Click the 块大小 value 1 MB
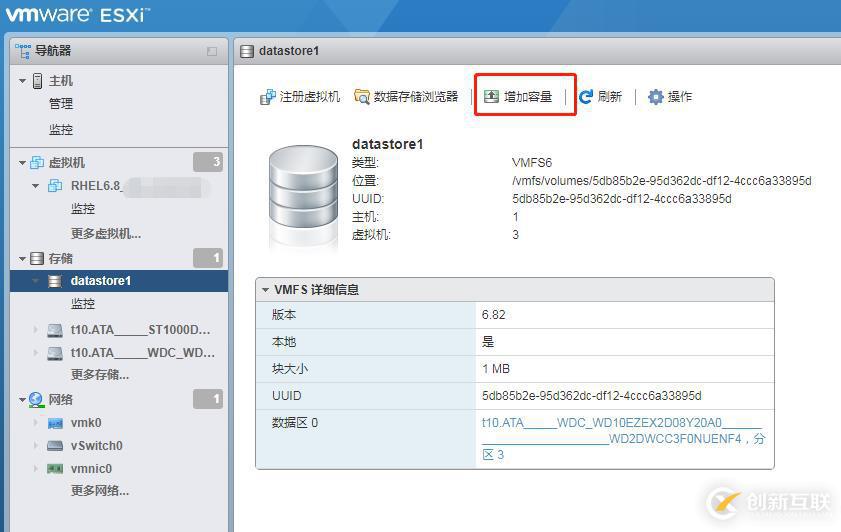Image resolution: width=841 pixels, height=532 pixels. click(496, 369)
